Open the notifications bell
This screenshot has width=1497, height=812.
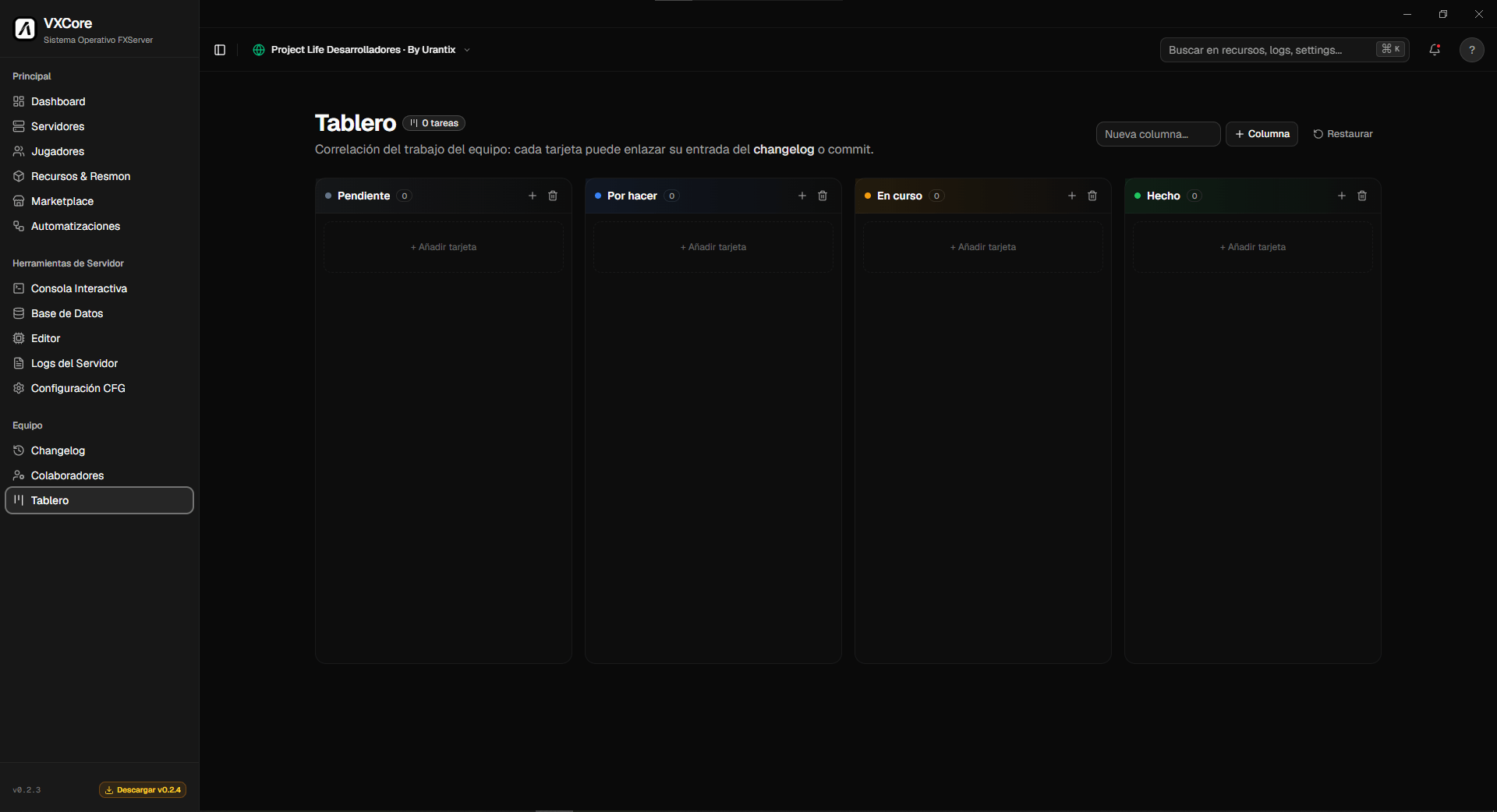(x=1435, y=50)
